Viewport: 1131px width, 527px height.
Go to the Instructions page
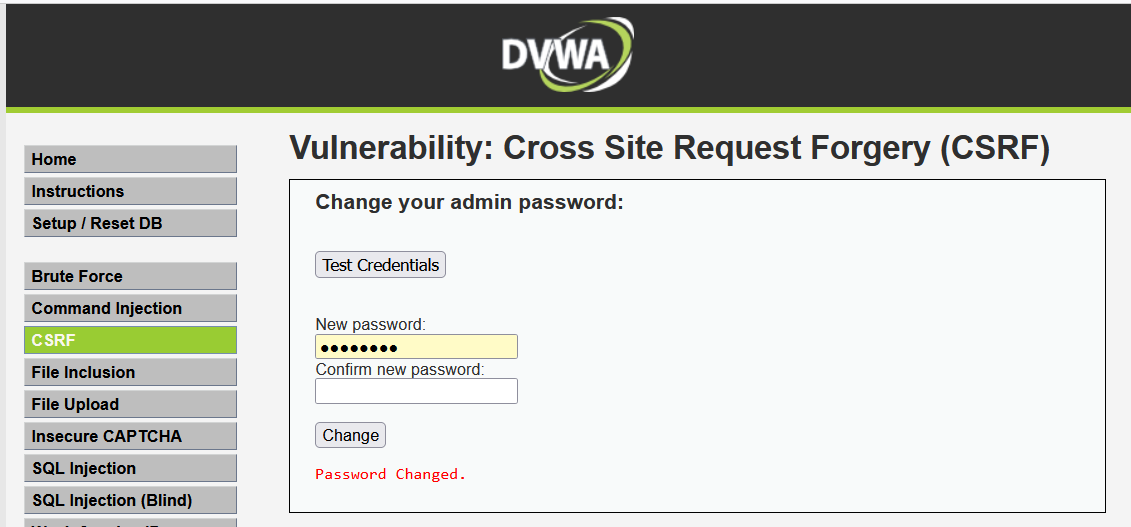[x=130, y=191]
